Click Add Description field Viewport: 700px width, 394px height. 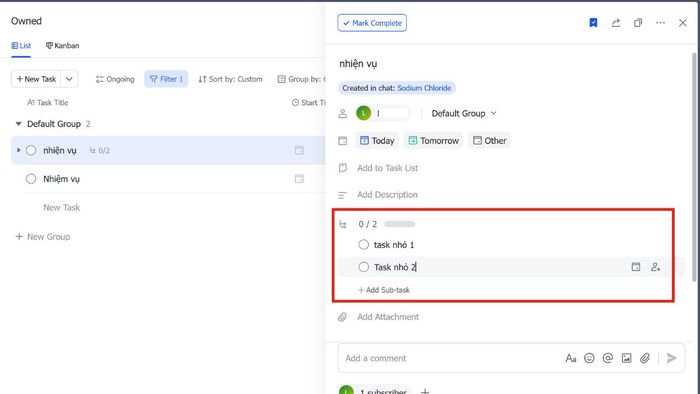[x=388, y=195]
